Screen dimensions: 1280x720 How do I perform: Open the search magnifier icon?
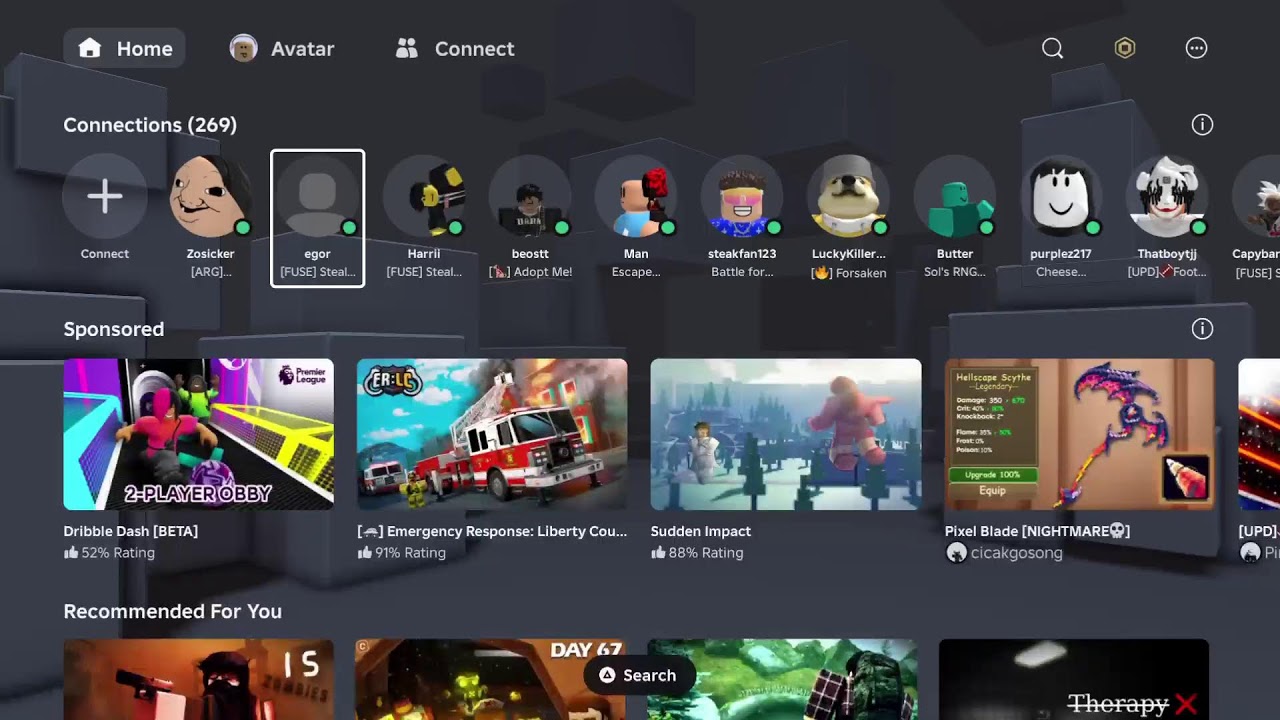point(1052,48)
